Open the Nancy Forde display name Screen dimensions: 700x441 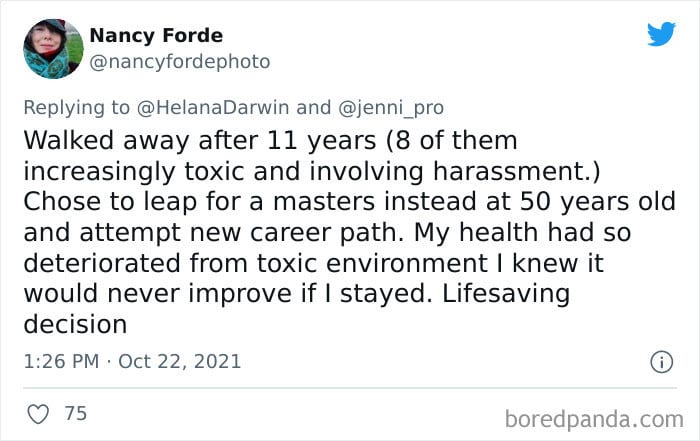pyautogui.click(x=156, y=35)
